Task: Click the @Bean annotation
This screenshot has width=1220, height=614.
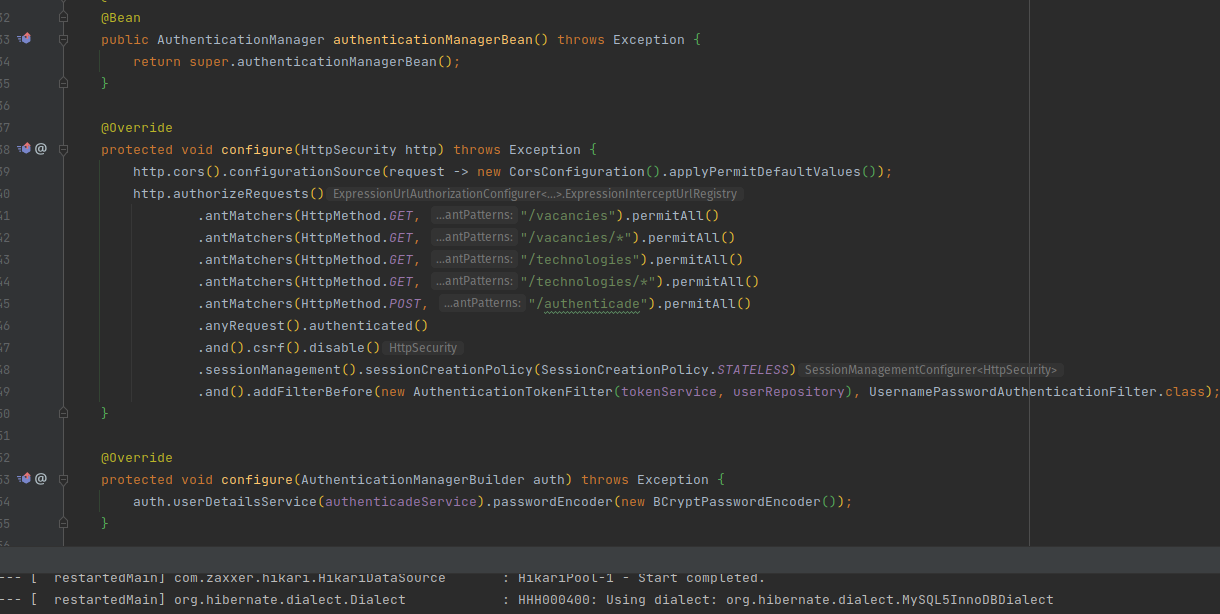Action: click(121, 18)
